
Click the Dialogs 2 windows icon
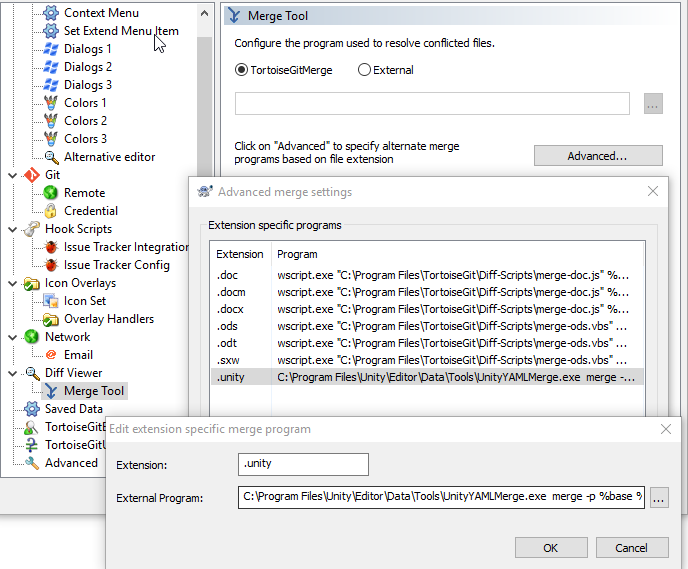tap(51, 67)
